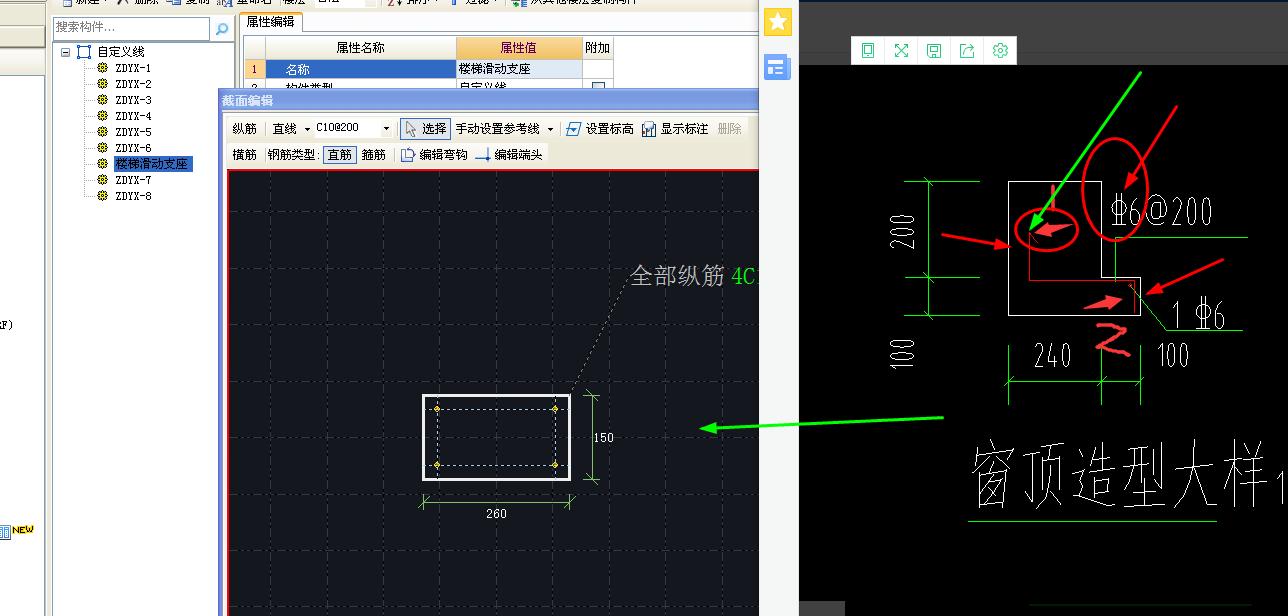This screenshot has height=616, width=1288.
Task: Click the 显示标注 tool
Action: pos(675,129)
